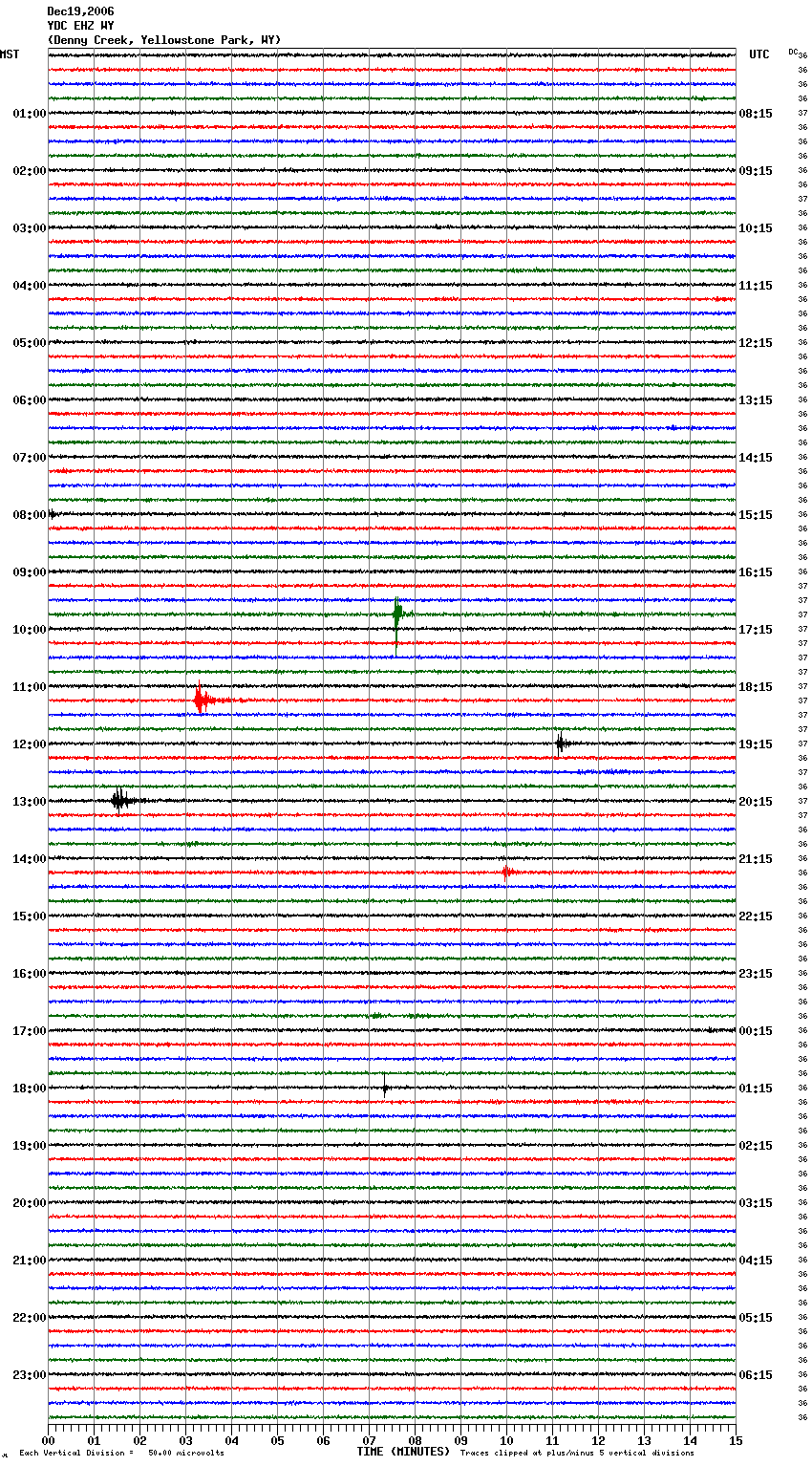Select the 07:00 MST row label

30,458
